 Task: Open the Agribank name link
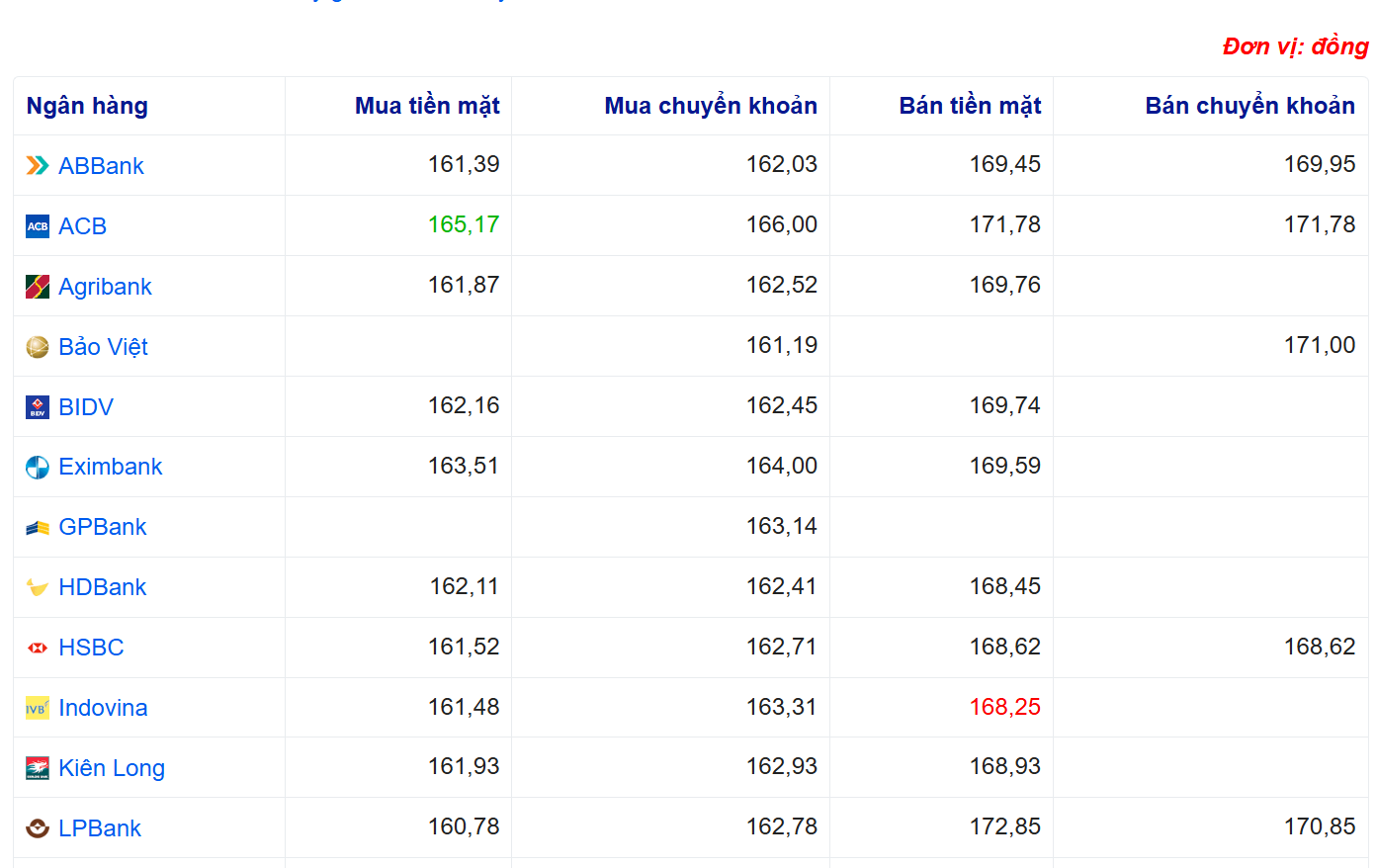105,287
